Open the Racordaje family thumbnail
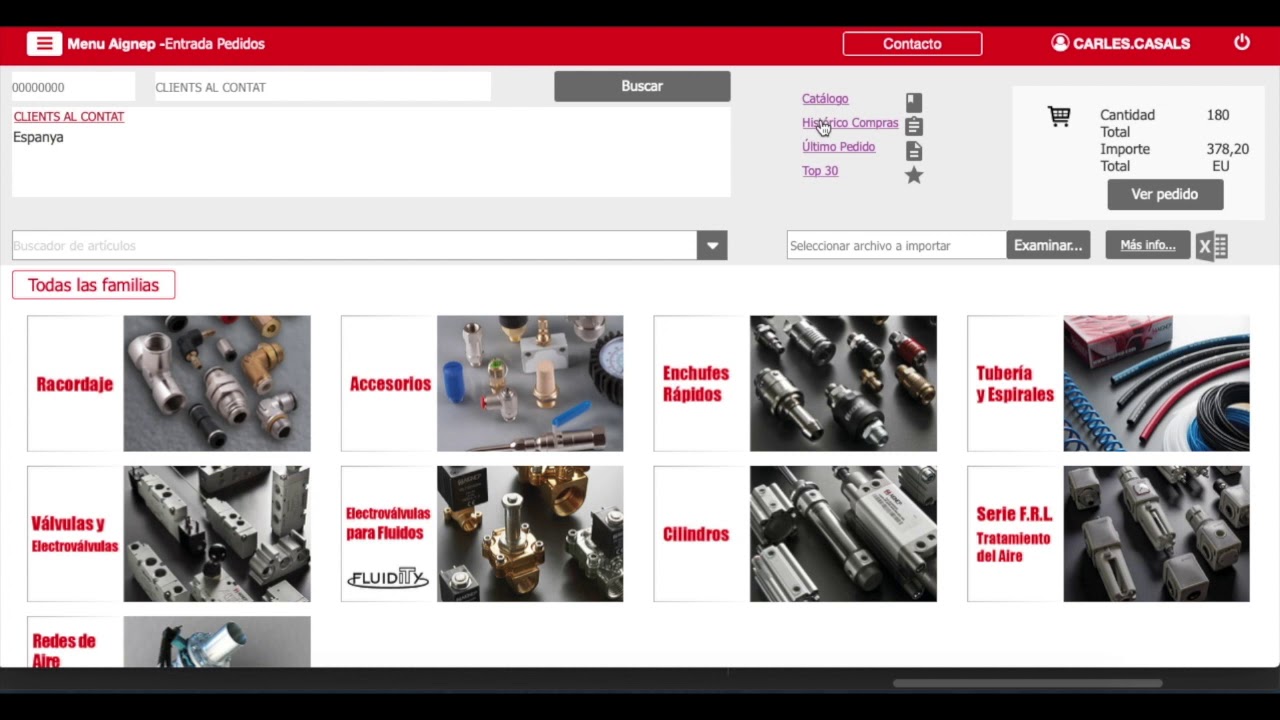Image resolution: width=1280 pixels, height=720 pixels. pyautogui.click(x=169, y=384)
